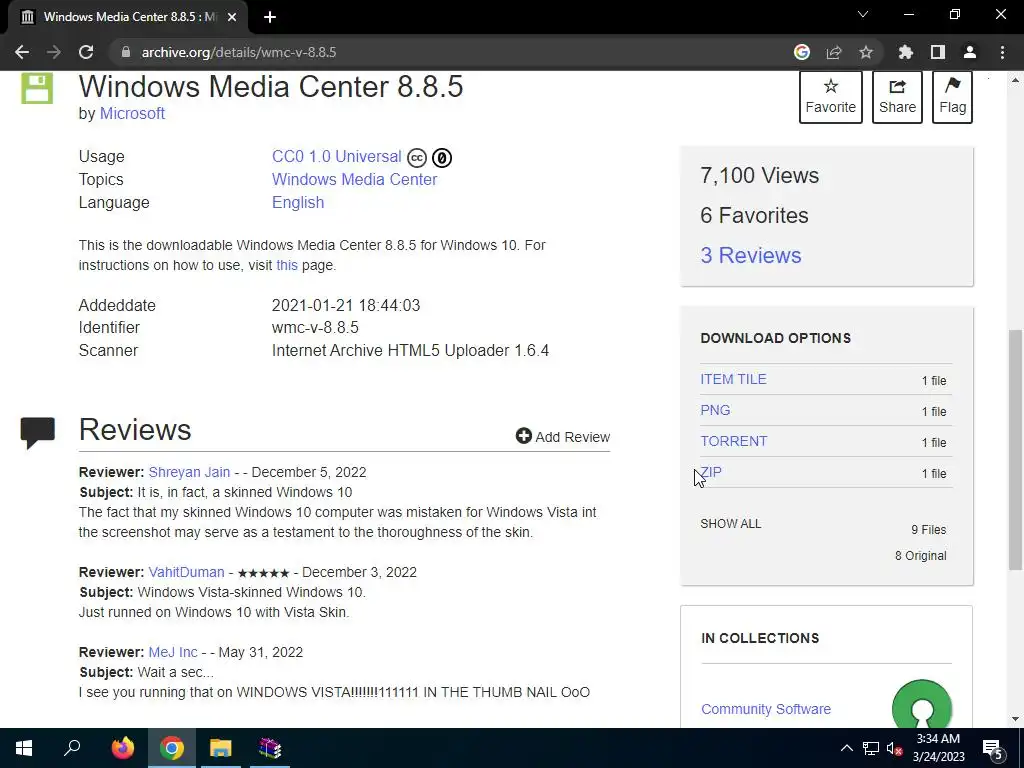This screenshot has height=768, width=1024.
Task: Open the Windows Media Center topic link
Action: 354,180
